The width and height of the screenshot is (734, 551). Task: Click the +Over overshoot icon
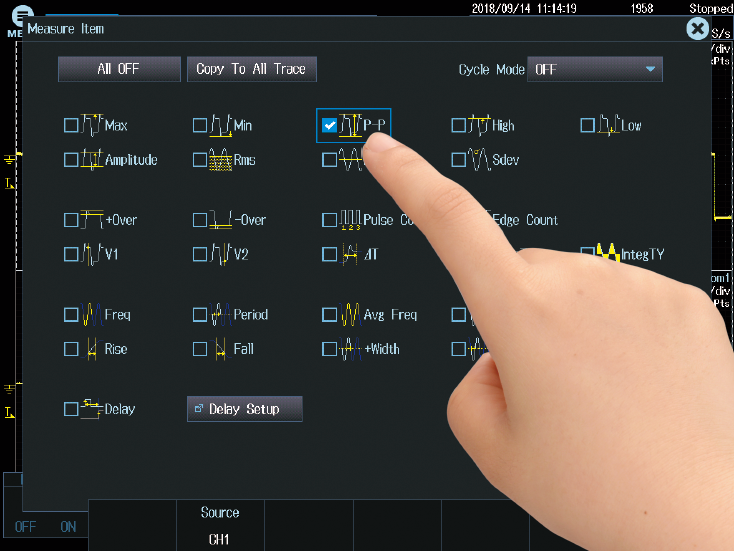pos(92,220)
